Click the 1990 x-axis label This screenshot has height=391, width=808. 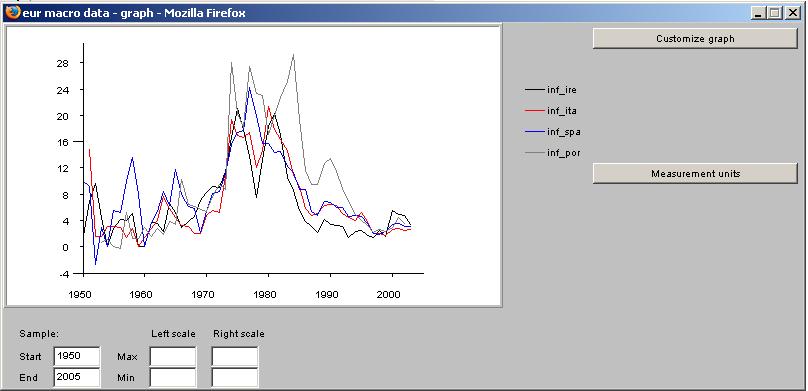click(x=327, y=295)
